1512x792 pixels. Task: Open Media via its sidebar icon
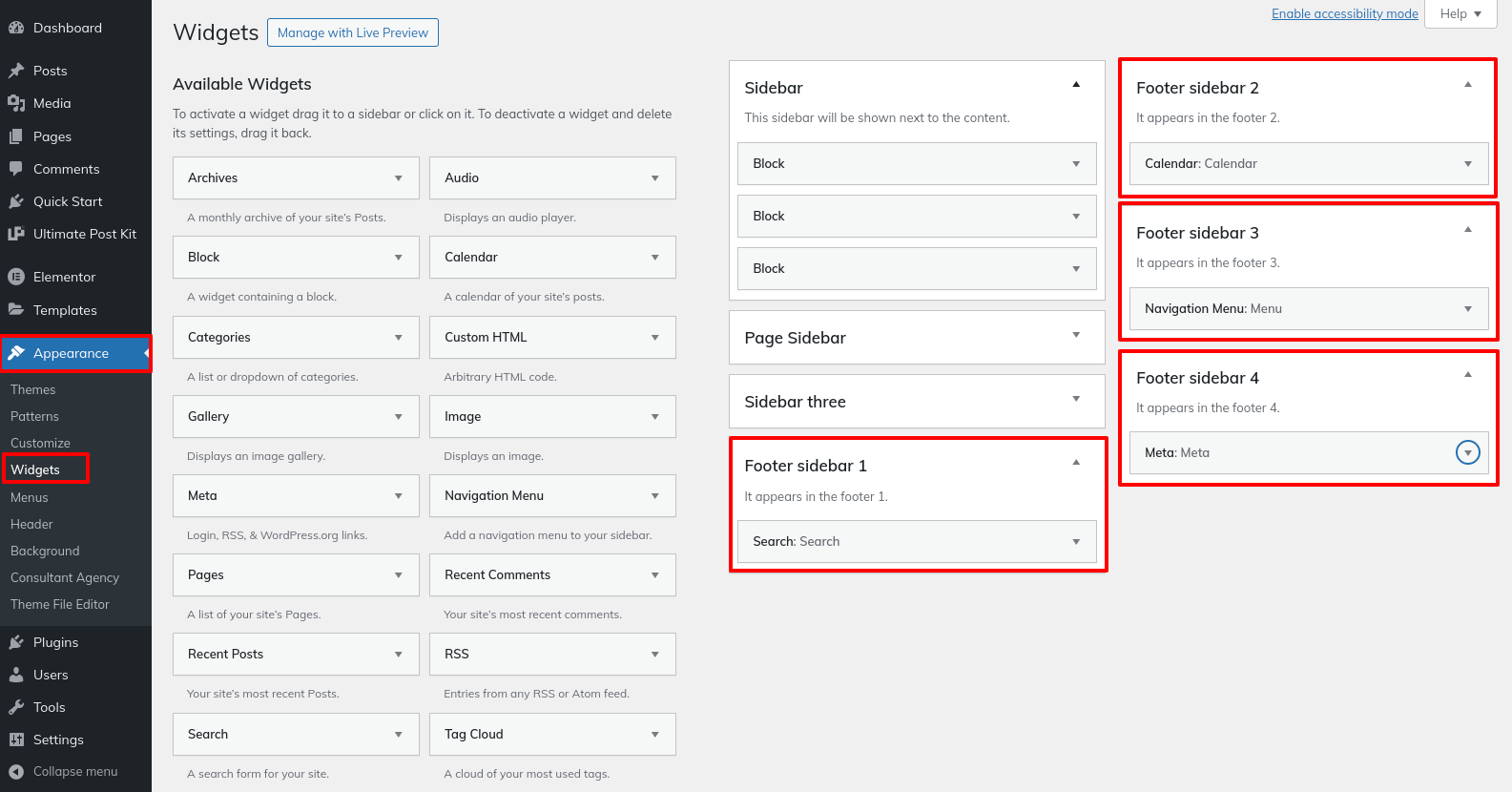pos(15,103)
